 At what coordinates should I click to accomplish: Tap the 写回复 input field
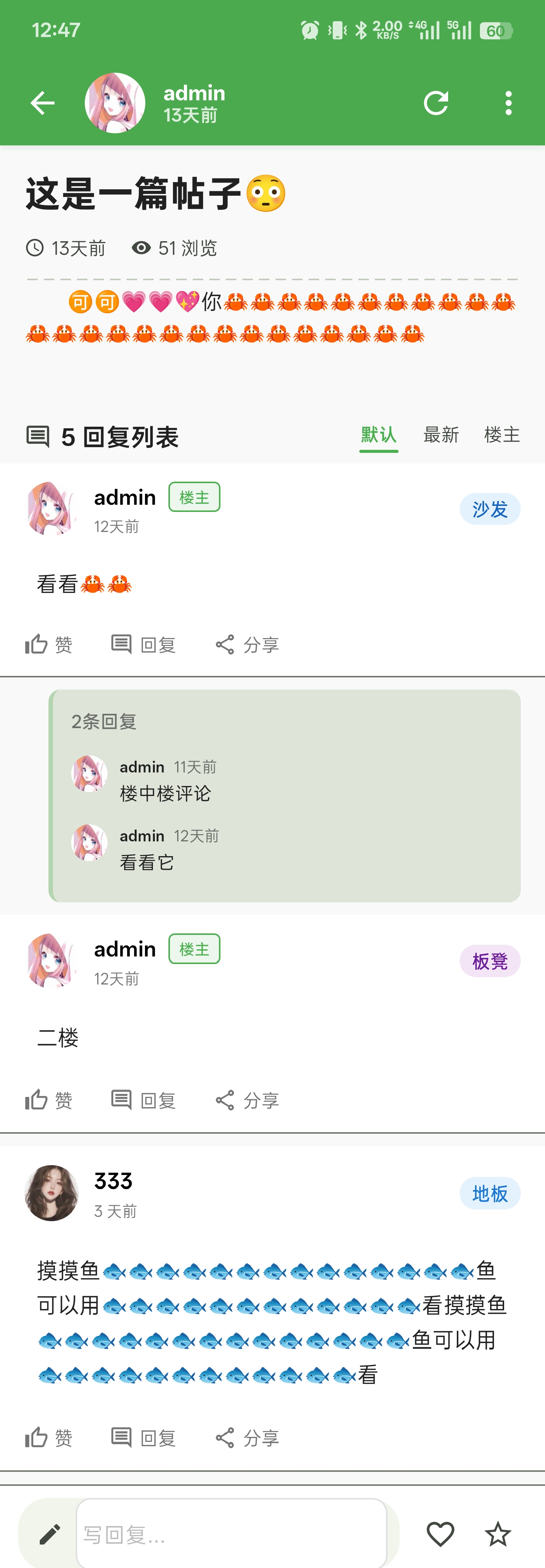click(x=231, y=1535)
